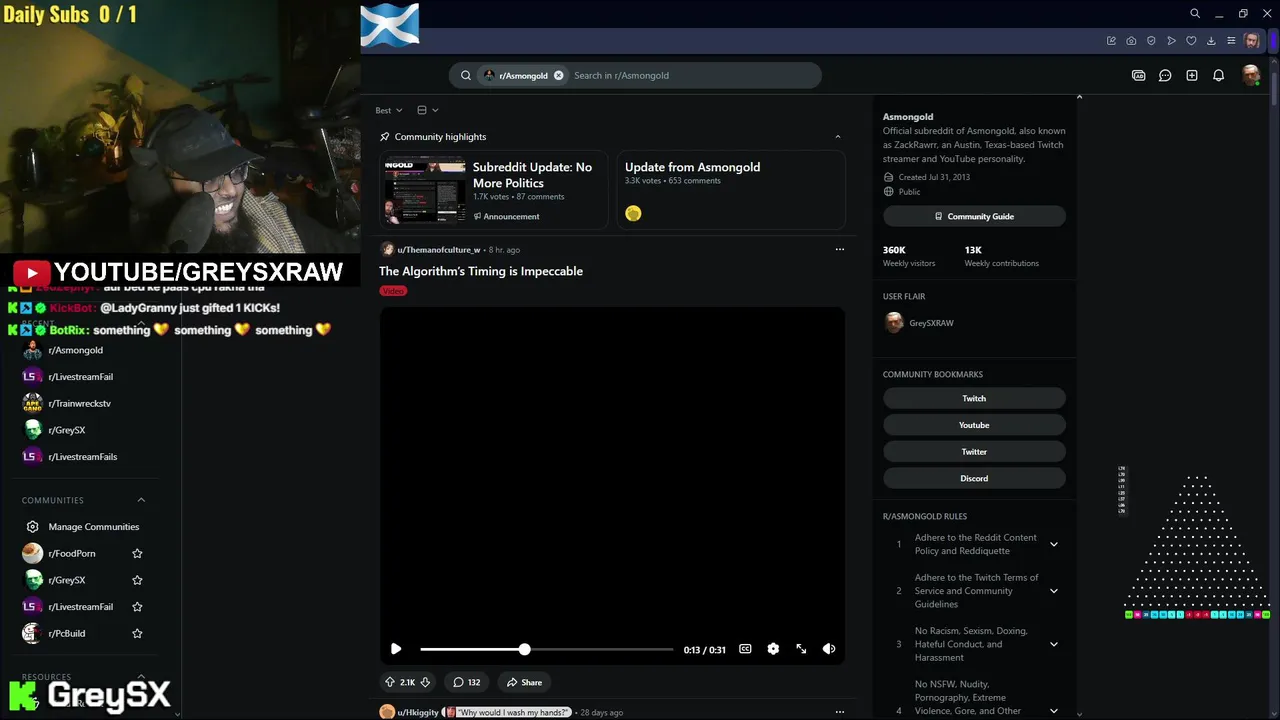Open the browser downloads icon
The height and width of the screenshot is (720, 1280).
click(1211, 41)
